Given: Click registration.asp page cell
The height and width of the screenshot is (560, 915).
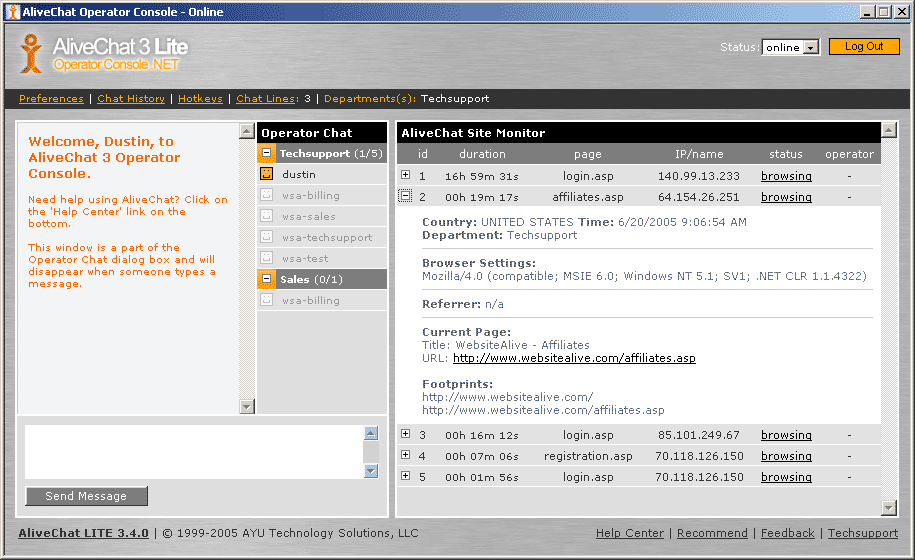Looking at the screenshot, I should [588, 456].
